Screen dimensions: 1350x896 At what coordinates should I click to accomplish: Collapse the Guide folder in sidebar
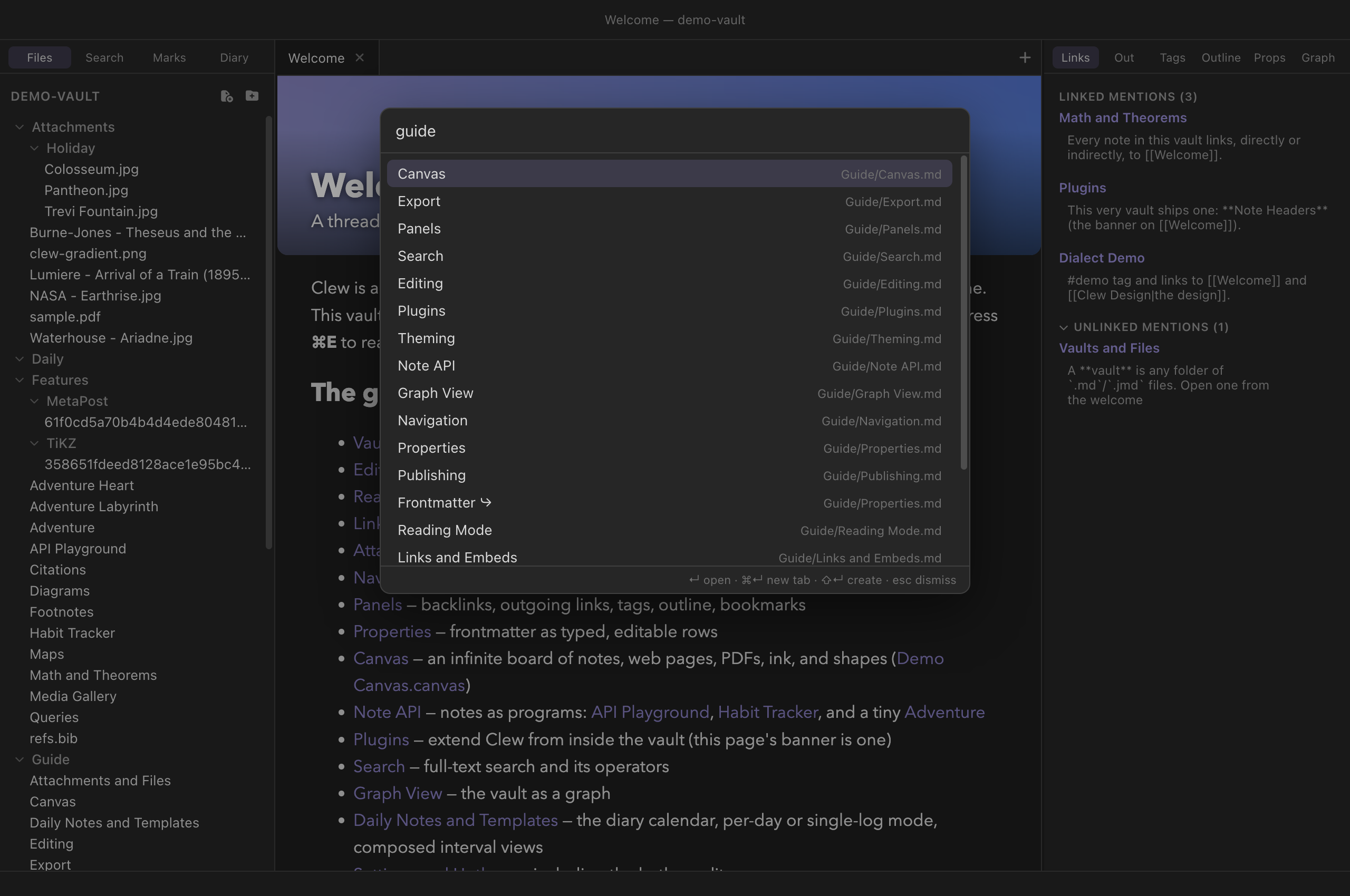20,759
